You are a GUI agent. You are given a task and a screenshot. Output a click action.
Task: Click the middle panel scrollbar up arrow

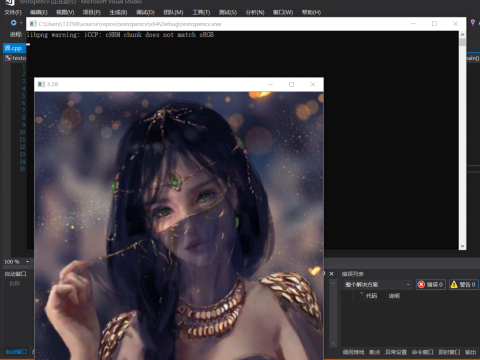point(333,282)
